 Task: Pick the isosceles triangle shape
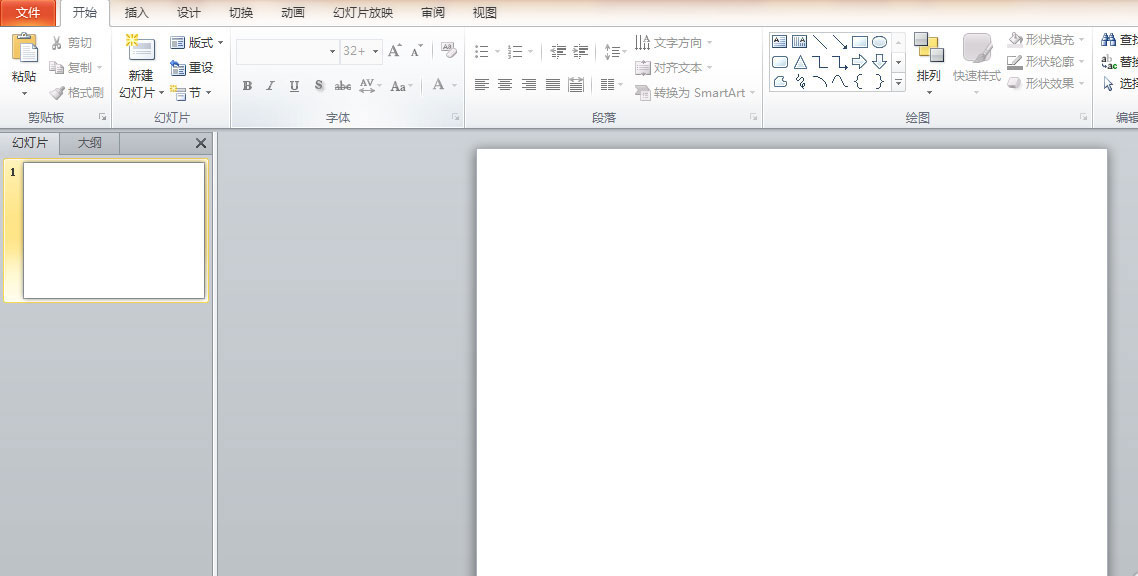[800, 62]
